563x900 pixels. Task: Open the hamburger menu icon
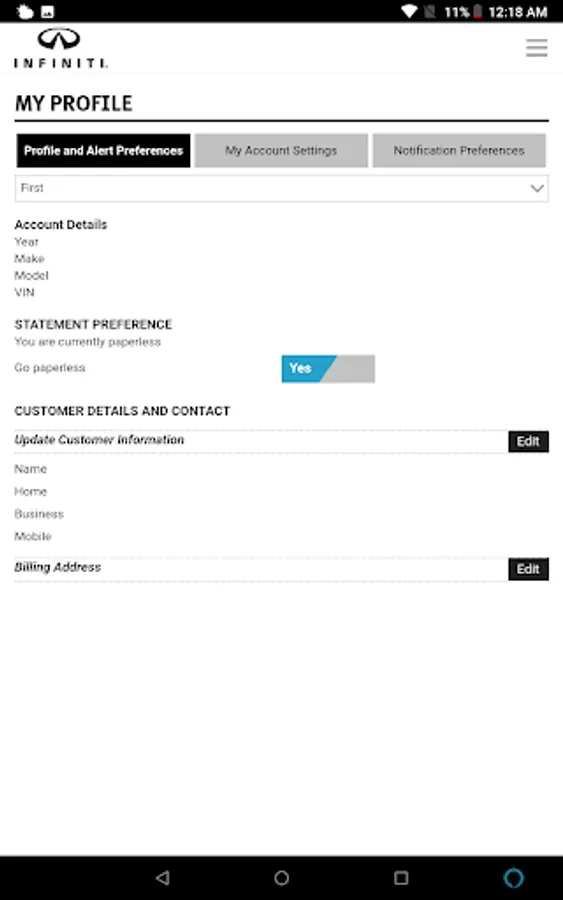pos(537,48)
